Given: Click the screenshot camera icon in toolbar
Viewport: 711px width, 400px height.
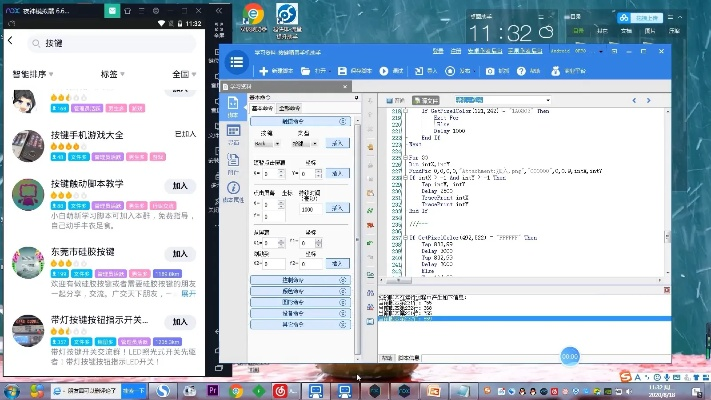Looking at the screenshot, I should click(x=490, y=71).
